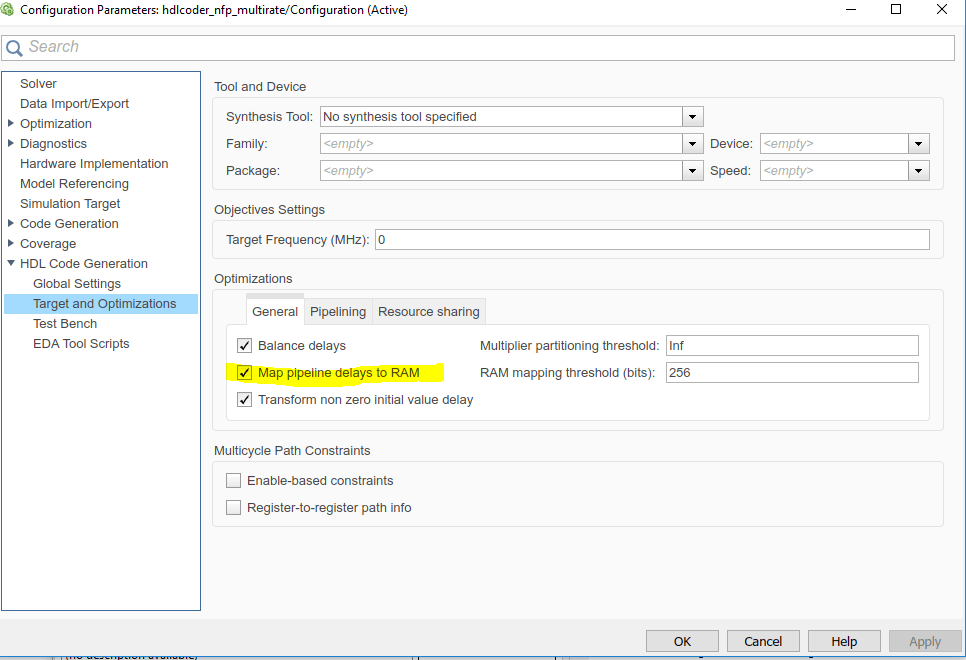Toggle Map pipeline delays to RAM
Screen dimensions: 966x660
click(245, 373)
